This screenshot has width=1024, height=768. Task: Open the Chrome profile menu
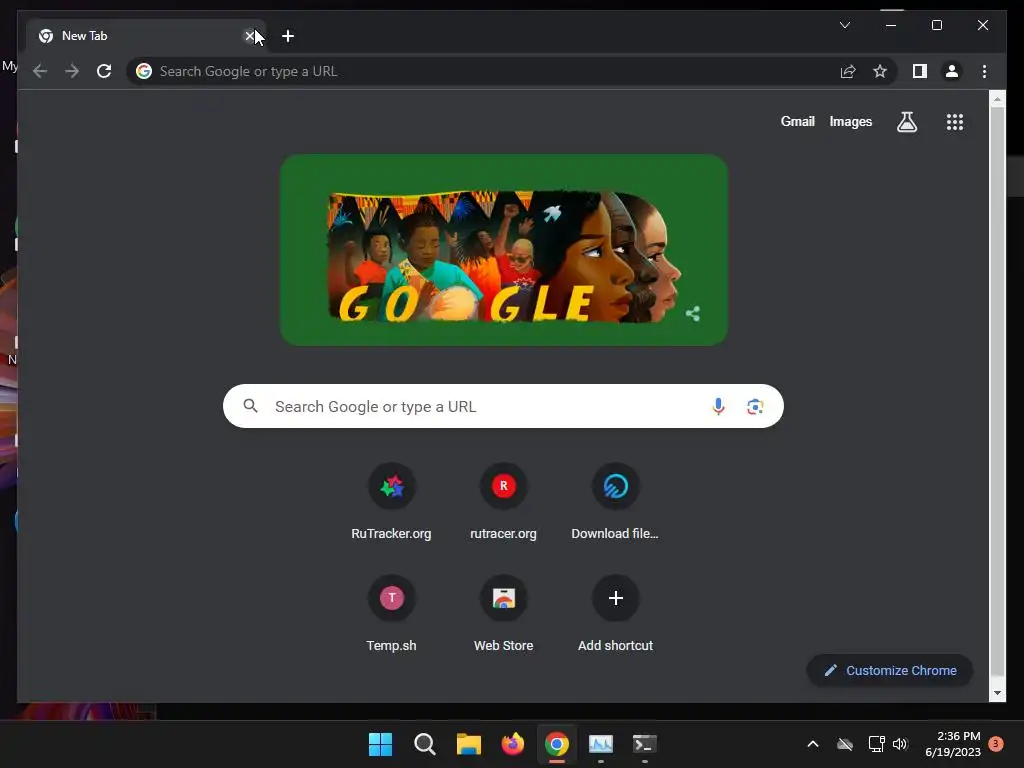pyautogui.click(x=952, y=71)
